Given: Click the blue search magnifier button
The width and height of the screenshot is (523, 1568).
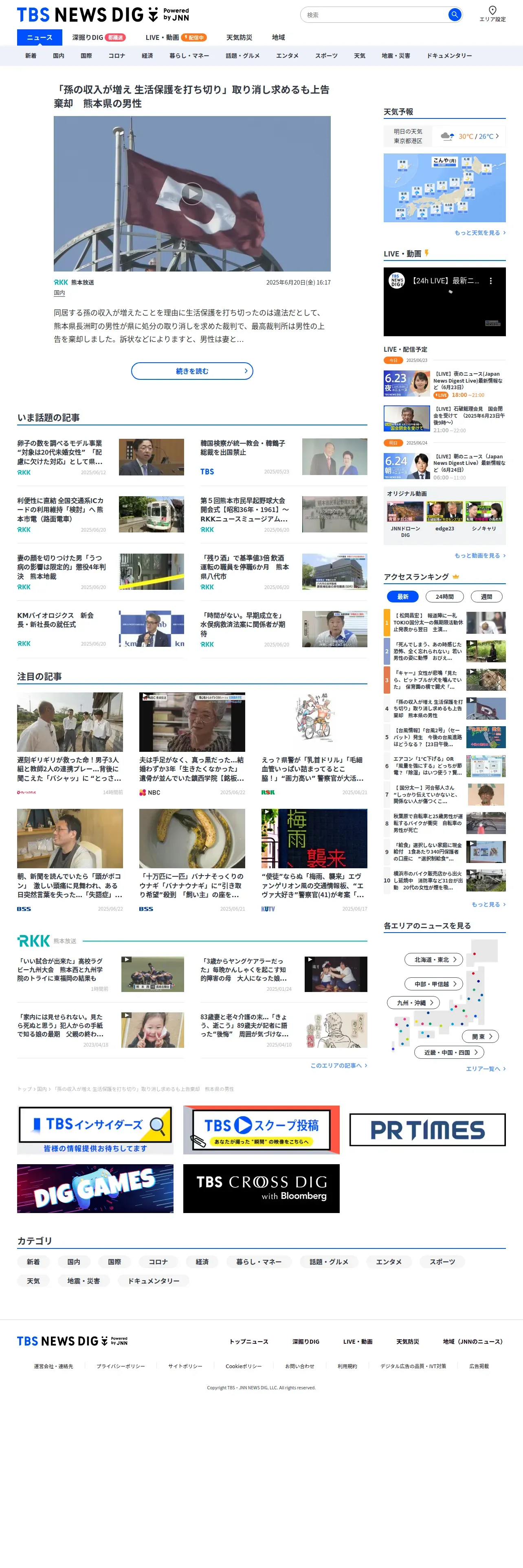Looking at the screenshot, I should [454, 15].
